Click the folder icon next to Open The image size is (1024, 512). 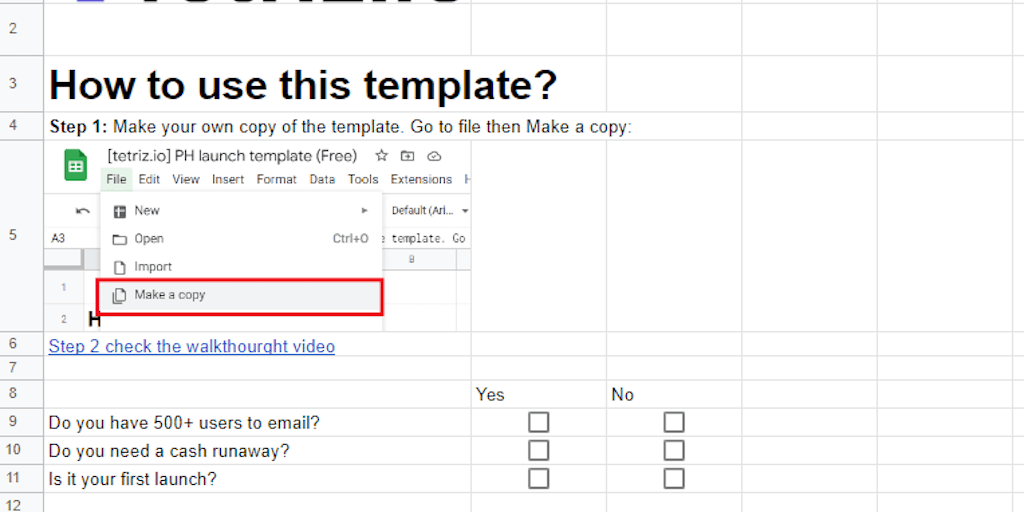(x=119, y=239)
